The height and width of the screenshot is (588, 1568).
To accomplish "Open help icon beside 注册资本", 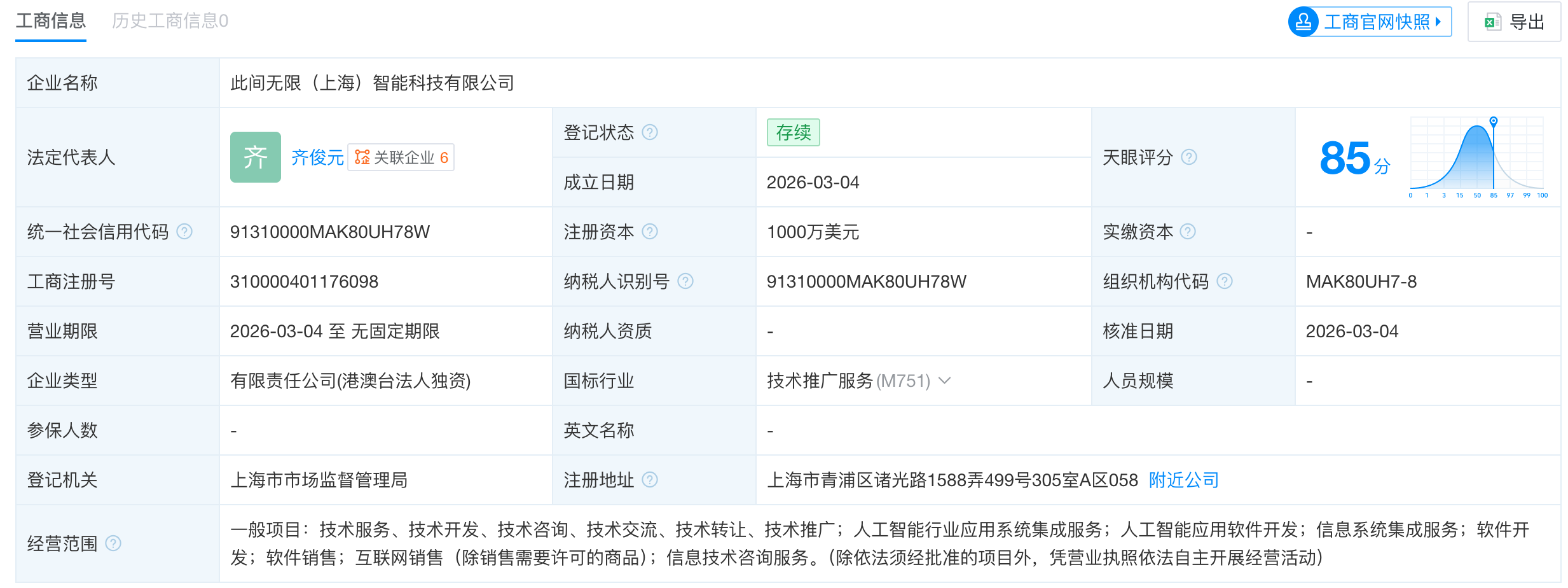I will 650,232.
